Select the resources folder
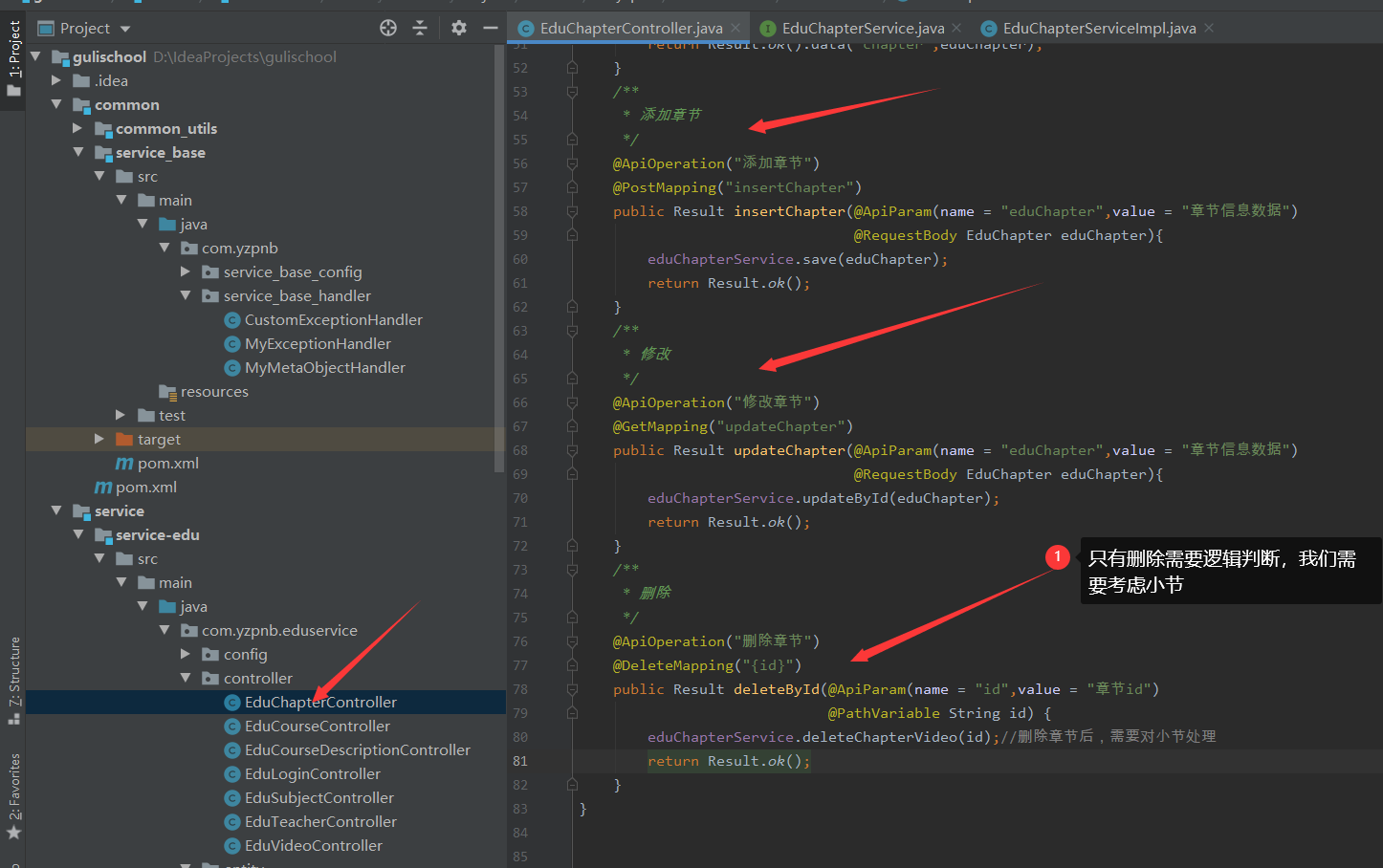The height and width of the screenshot is (868, 1383). click(214, 391)
